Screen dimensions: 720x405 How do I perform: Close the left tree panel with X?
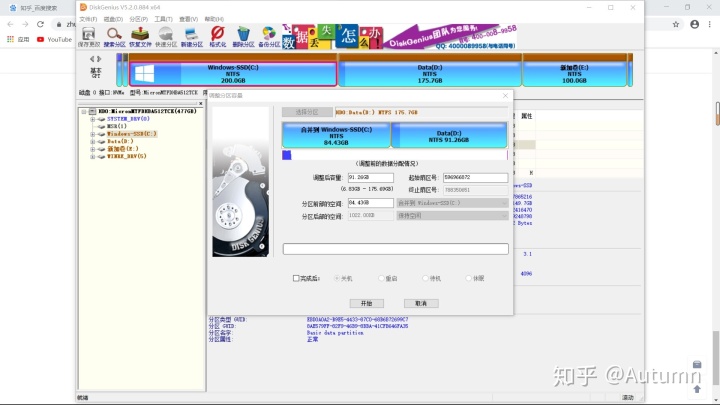(201, 103)
